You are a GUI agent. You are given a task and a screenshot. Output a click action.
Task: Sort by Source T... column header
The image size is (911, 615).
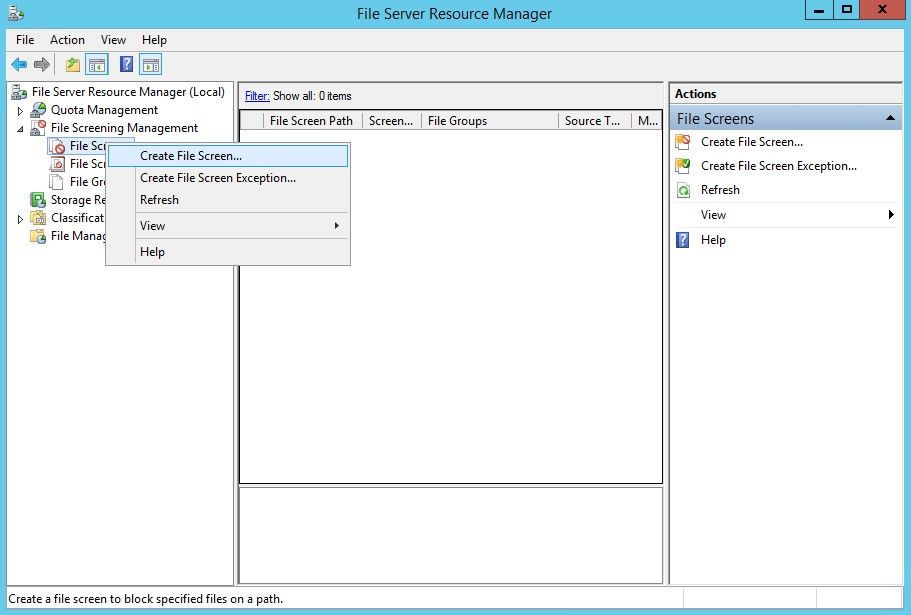click(x=595, y=121)
